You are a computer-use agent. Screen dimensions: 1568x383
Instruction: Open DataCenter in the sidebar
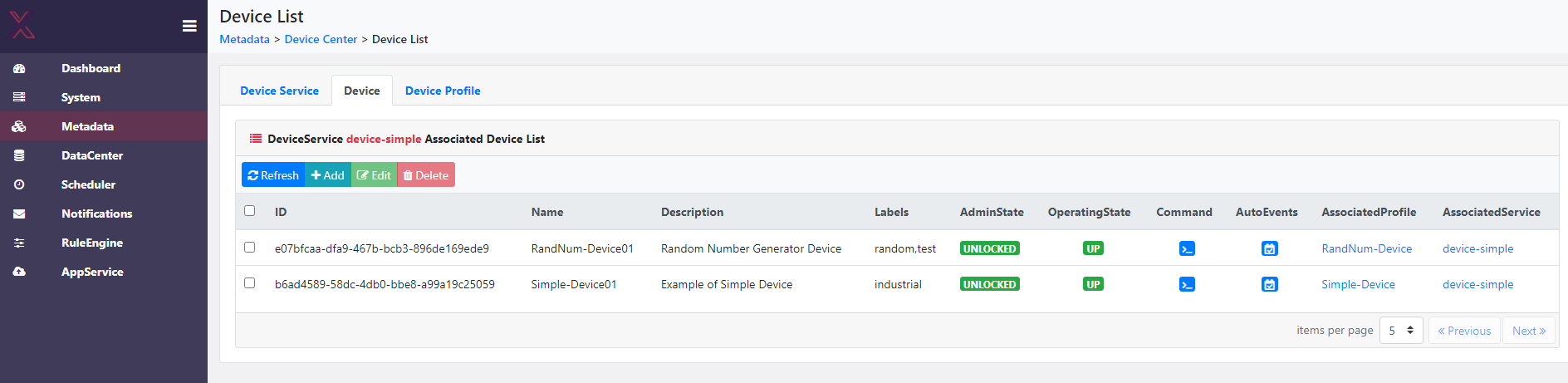pos(91,155)
